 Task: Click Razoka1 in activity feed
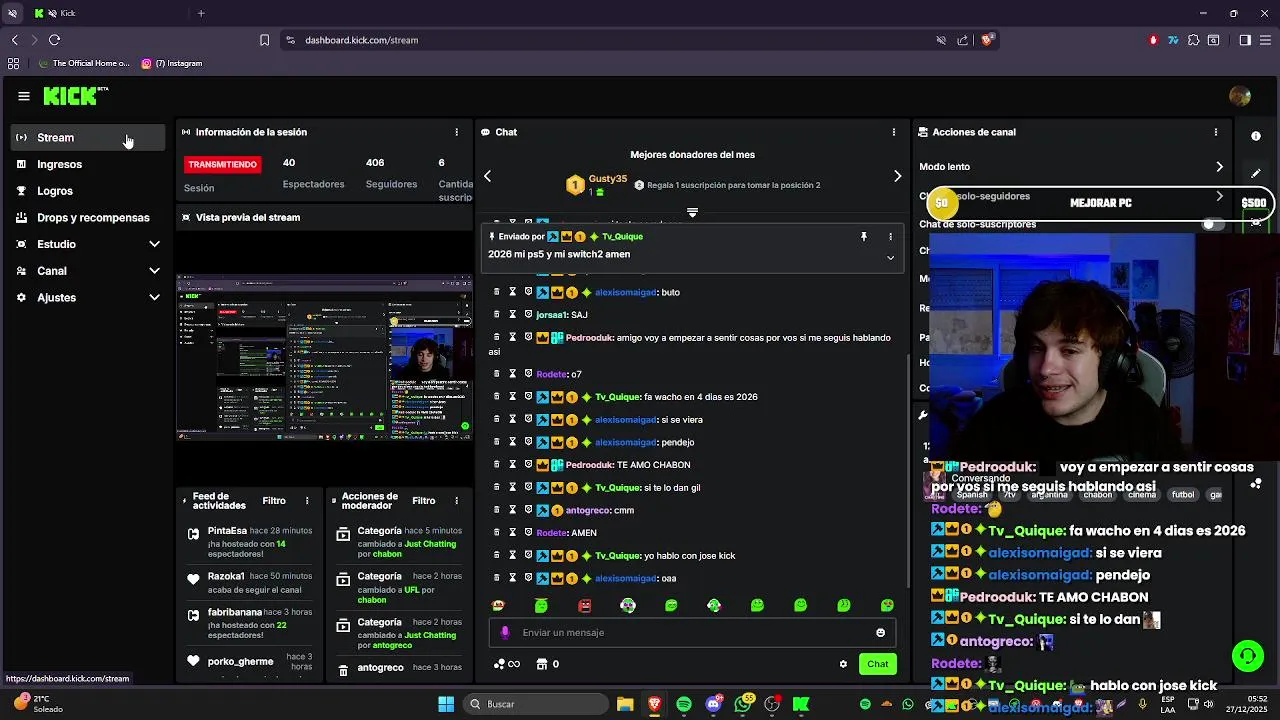coord(226,577)
